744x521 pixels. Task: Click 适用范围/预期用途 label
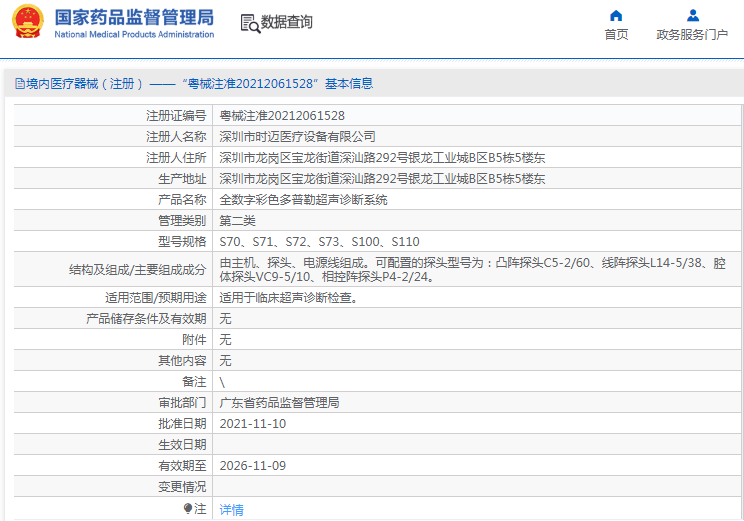tap(156, 298)
